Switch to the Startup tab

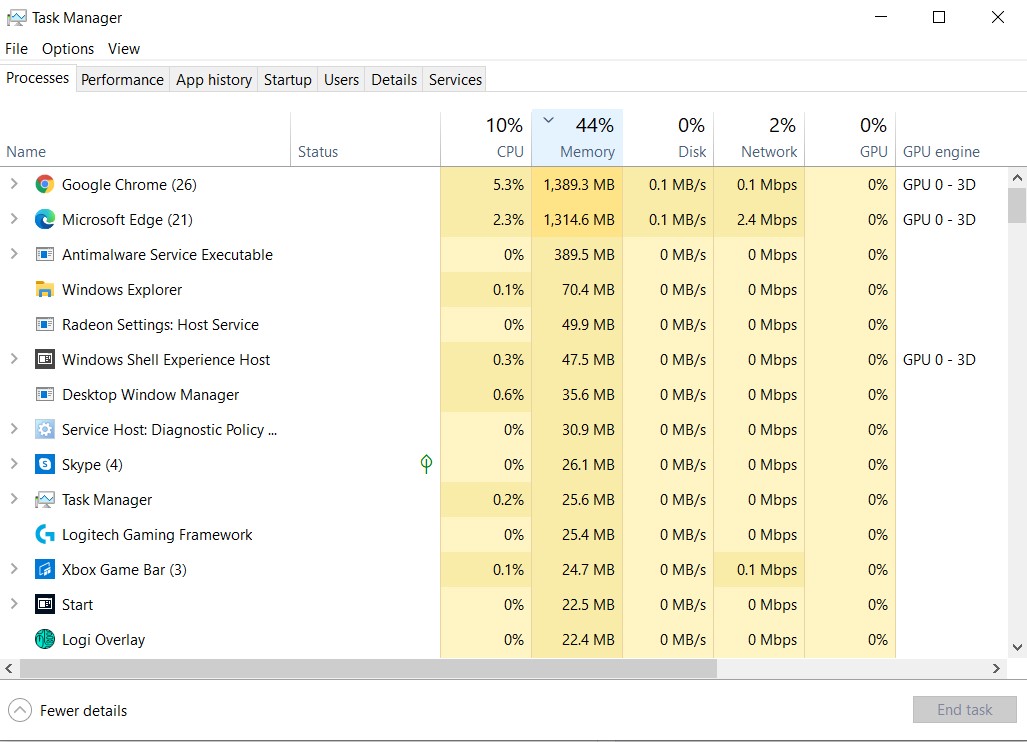pos(288,79)
